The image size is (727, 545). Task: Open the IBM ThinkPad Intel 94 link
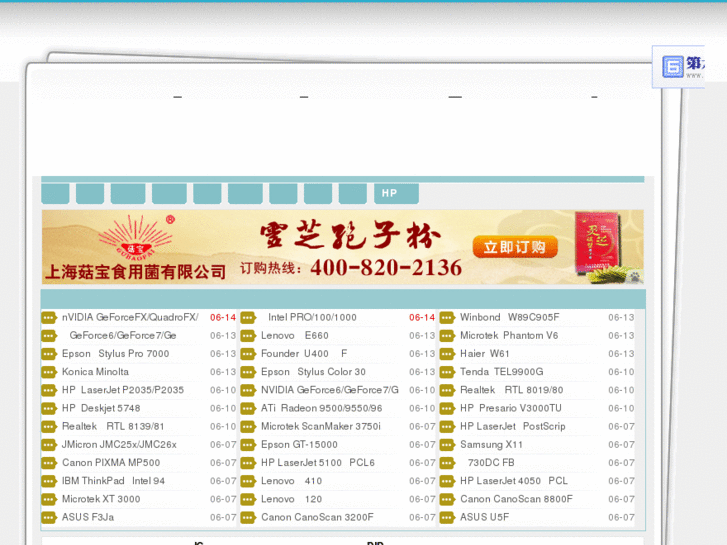point(113,481)
